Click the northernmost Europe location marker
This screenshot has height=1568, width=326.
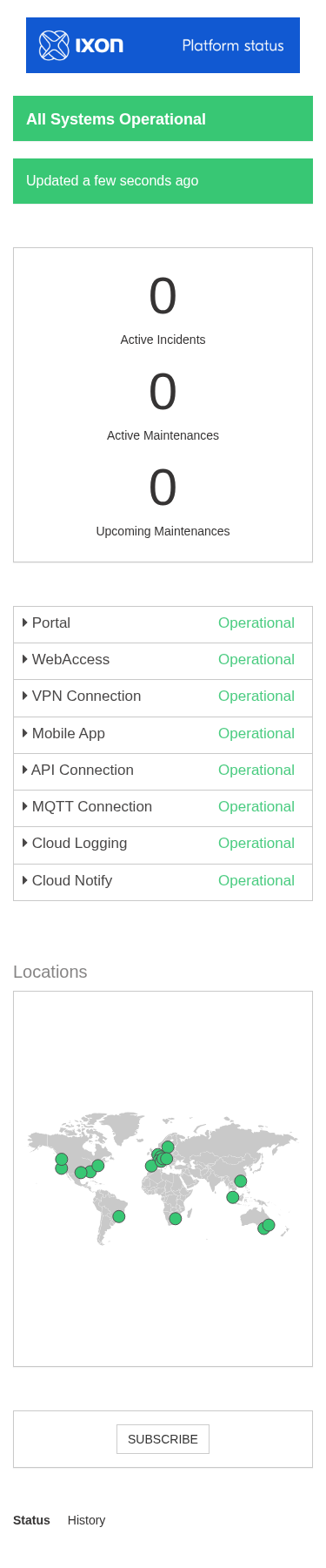tap(168, 1147)
